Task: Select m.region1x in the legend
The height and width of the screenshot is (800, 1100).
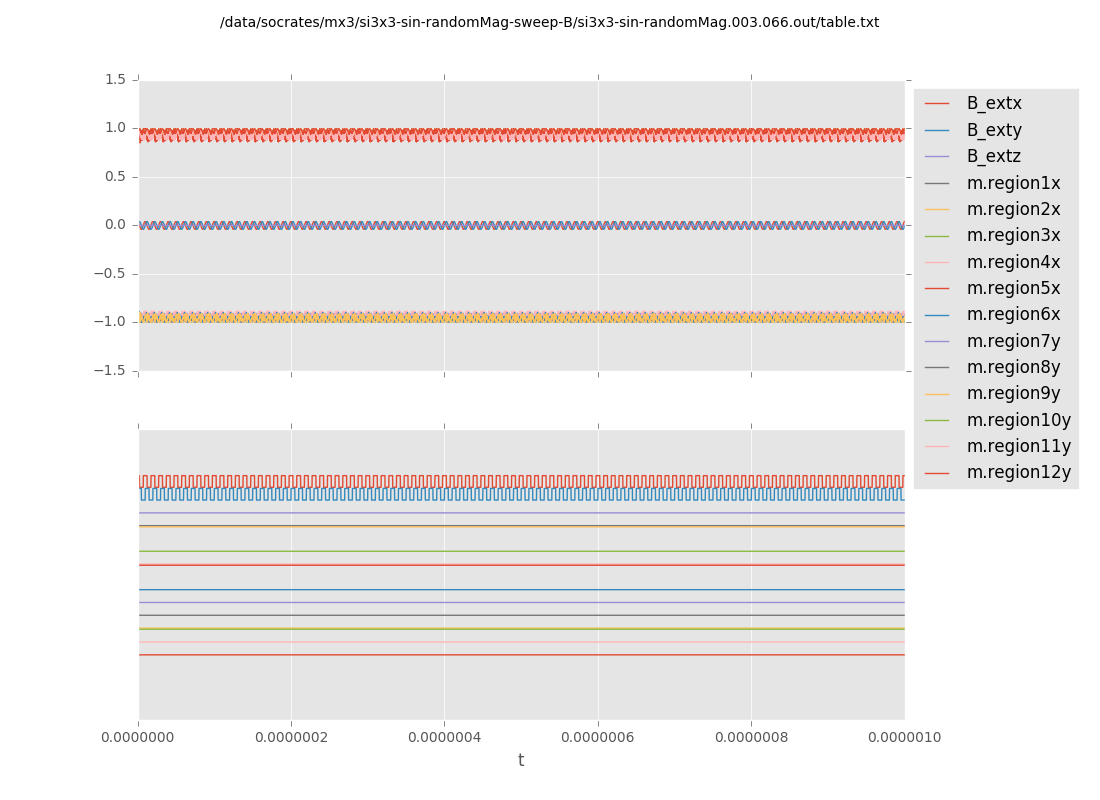Action: [x=1013, y=183]
